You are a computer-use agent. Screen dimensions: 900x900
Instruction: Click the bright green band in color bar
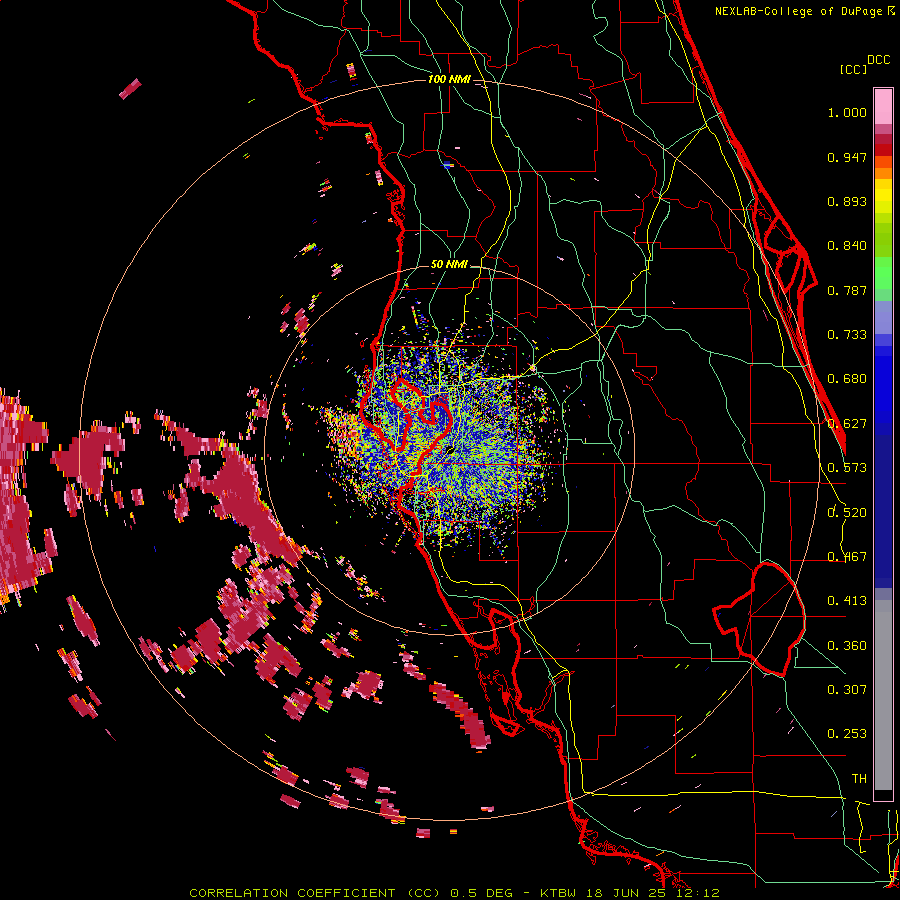883,272
